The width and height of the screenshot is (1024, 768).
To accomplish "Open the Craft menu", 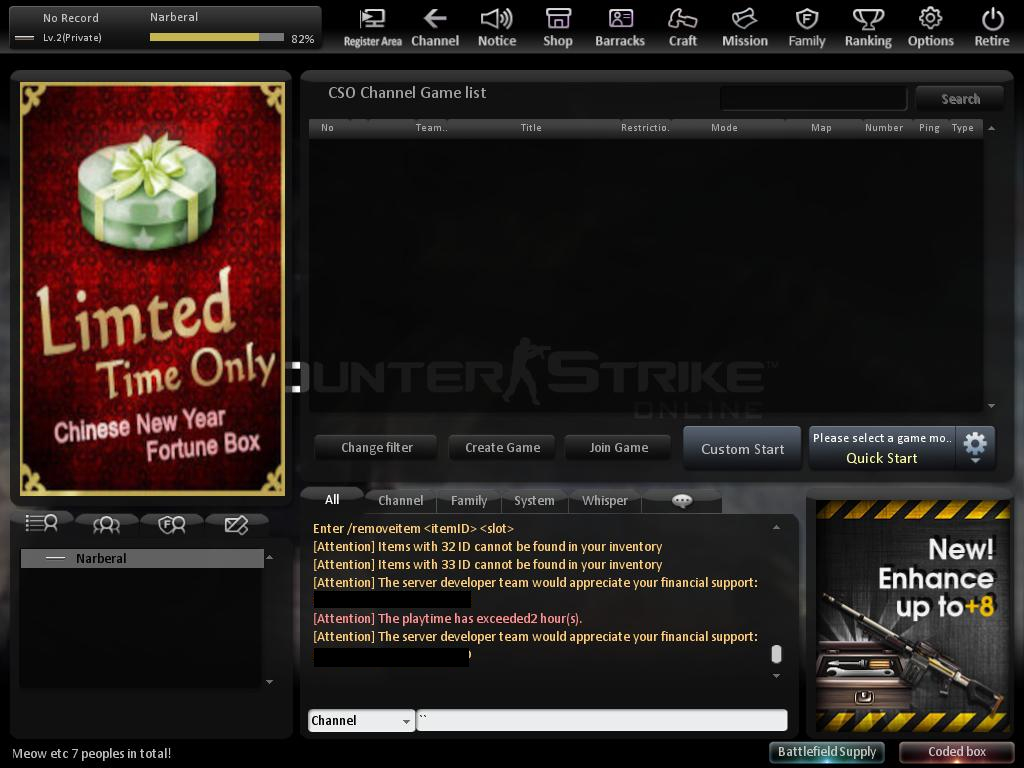I will point(682,28).
